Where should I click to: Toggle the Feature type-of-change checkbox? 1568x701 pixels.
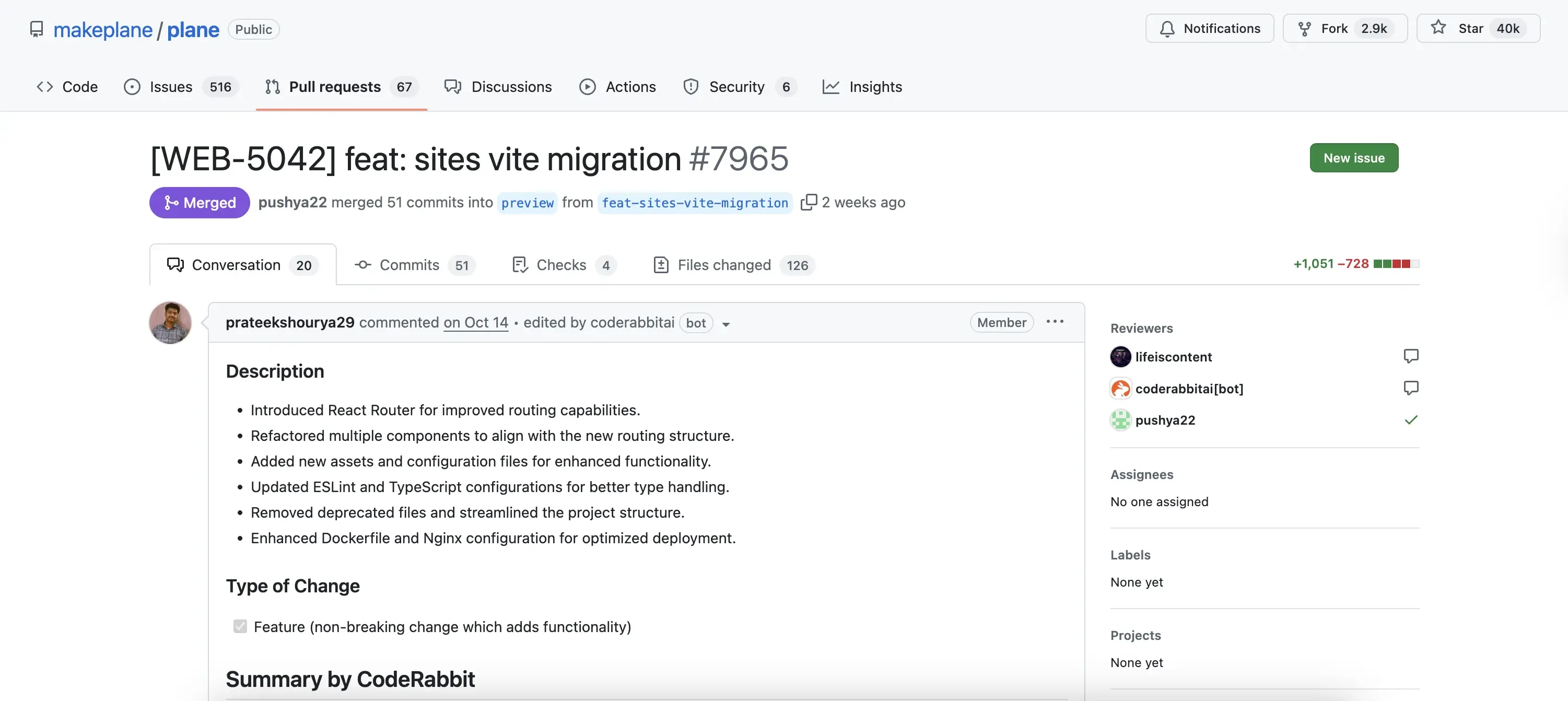point(240,627)
